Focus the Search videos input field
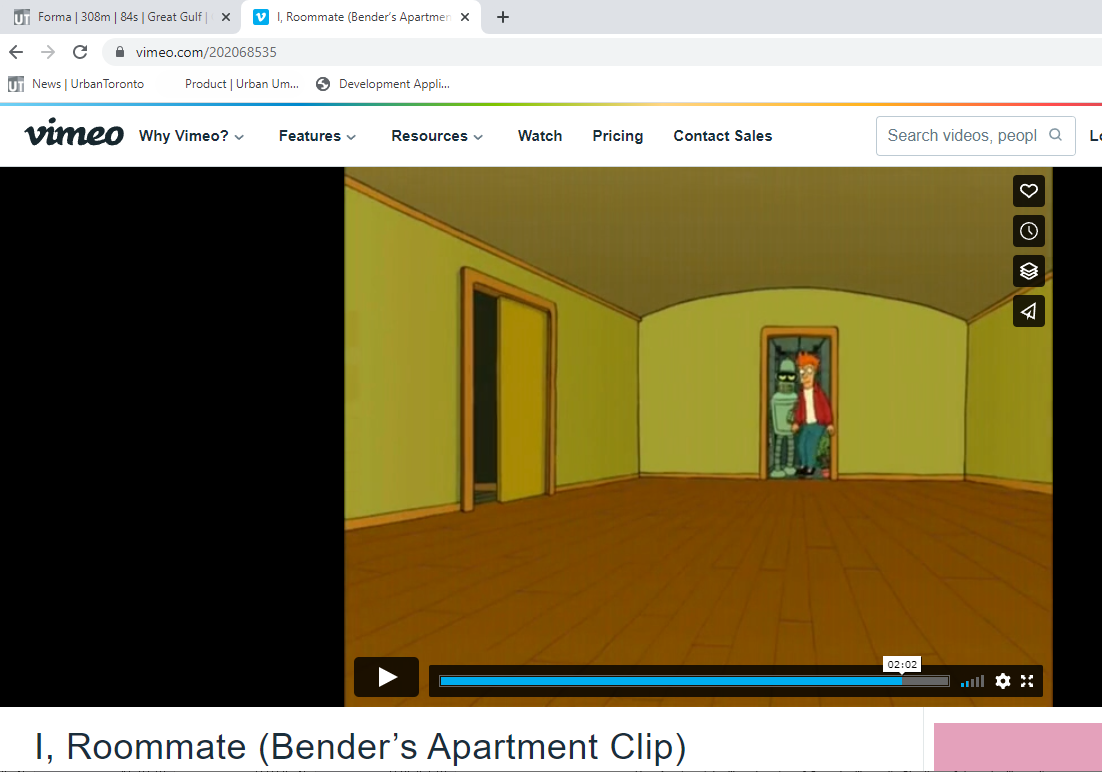Viewport: 1102px width, 772px height. [975, 136]
